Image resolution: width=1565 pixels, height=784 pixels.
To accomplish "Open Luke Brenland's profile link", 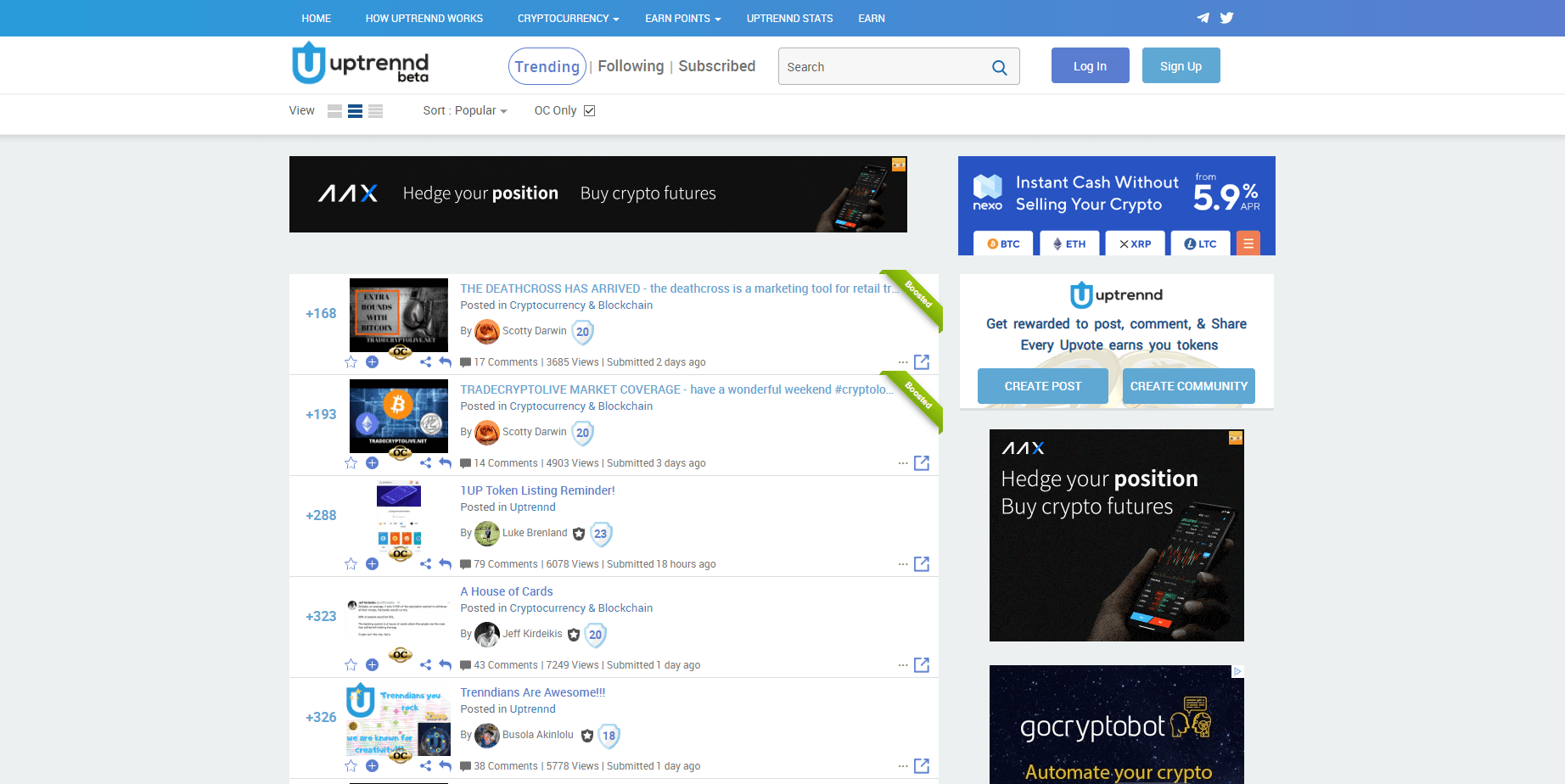I will pos(535,533).
